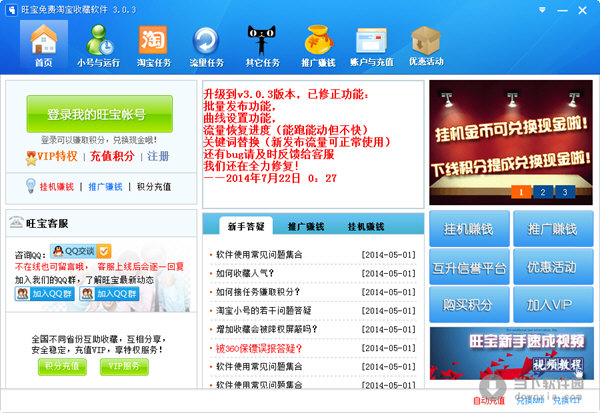Open 淘宝任务 toolbar icon
600x413 pixels.
coord(153,45)
